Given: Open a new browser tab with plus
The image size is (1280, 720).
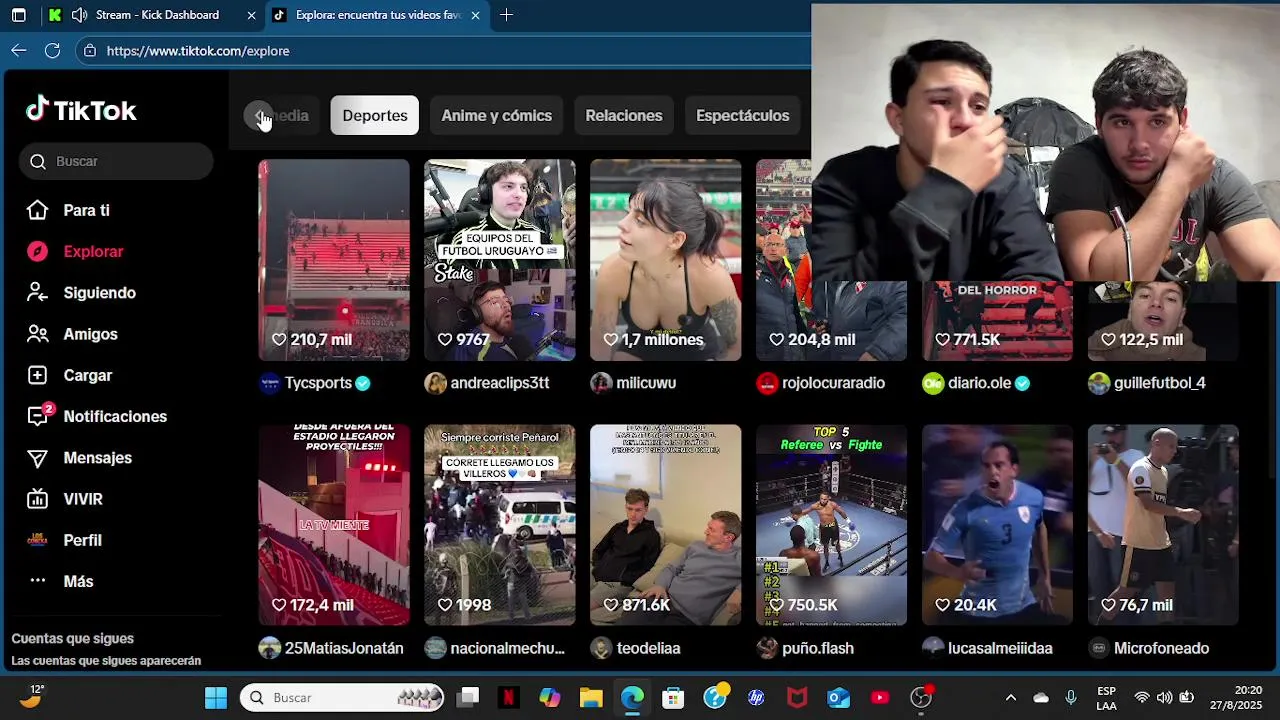Looking at the screenshot, I should pyautogui.click(x=506, y=15).
